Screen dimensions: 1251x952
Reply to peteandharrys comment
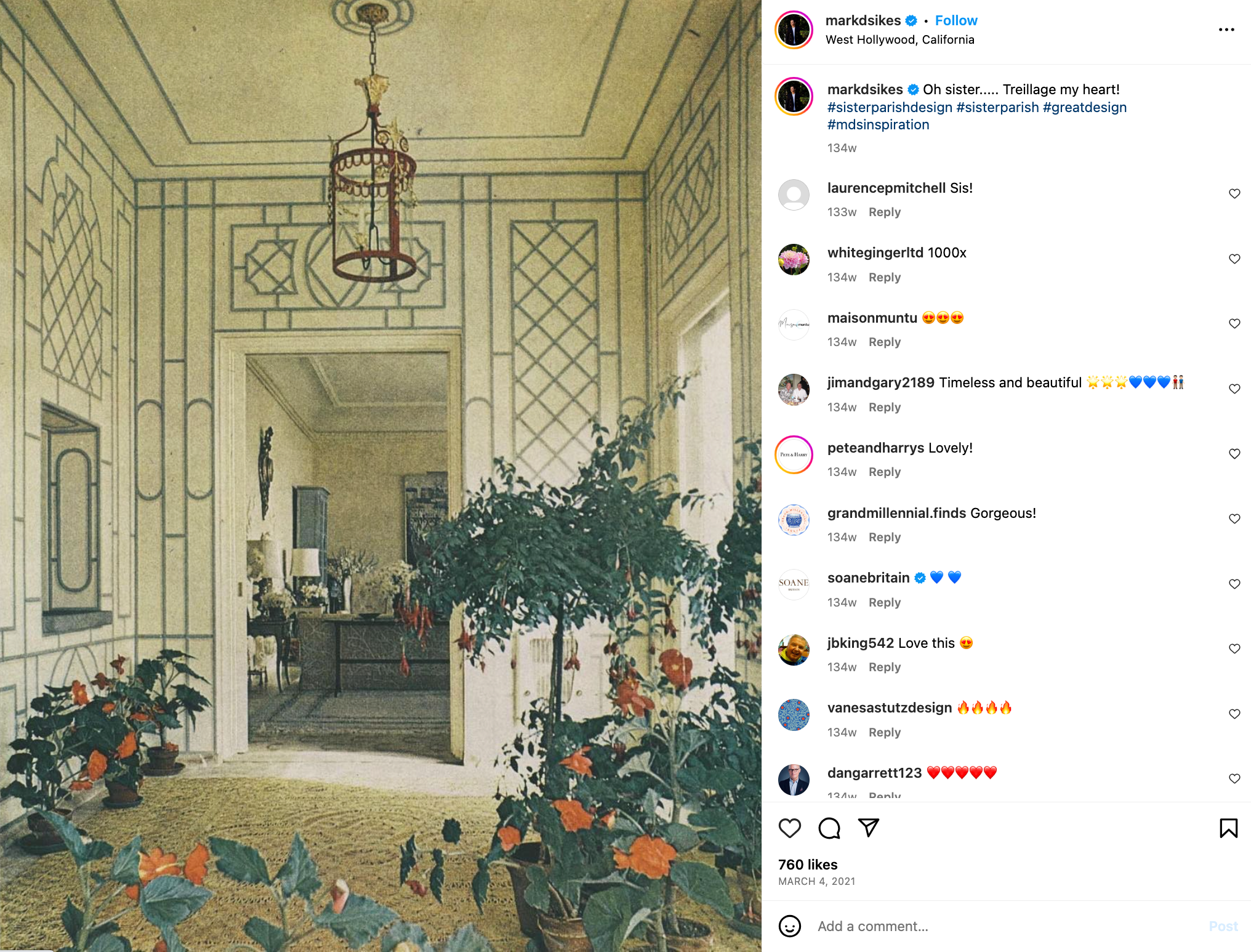coord(885,472)
